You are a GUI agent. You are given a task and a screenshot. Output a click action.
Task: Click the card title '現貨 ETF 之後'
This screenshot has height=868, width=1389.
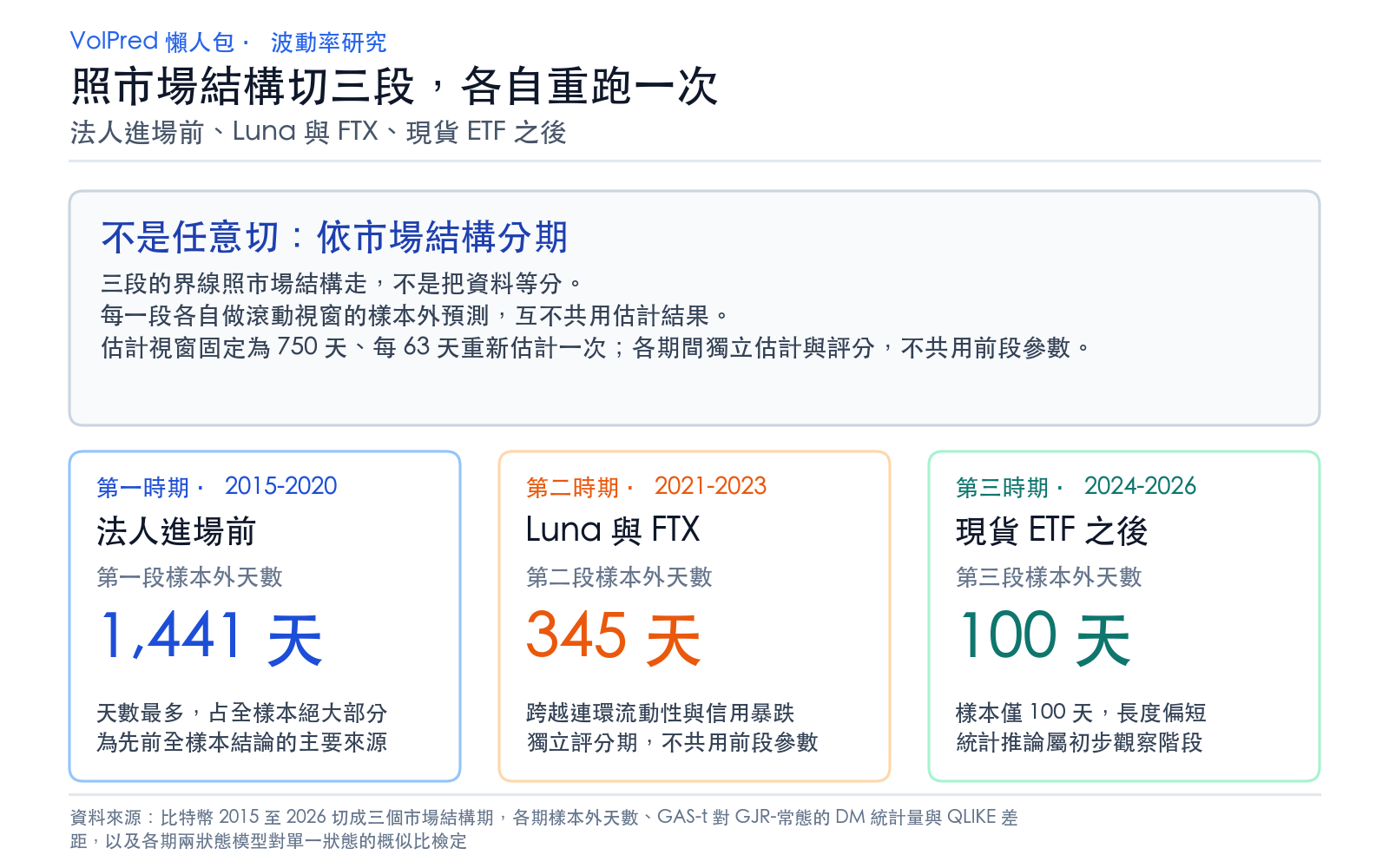(x=1052, y=531)
